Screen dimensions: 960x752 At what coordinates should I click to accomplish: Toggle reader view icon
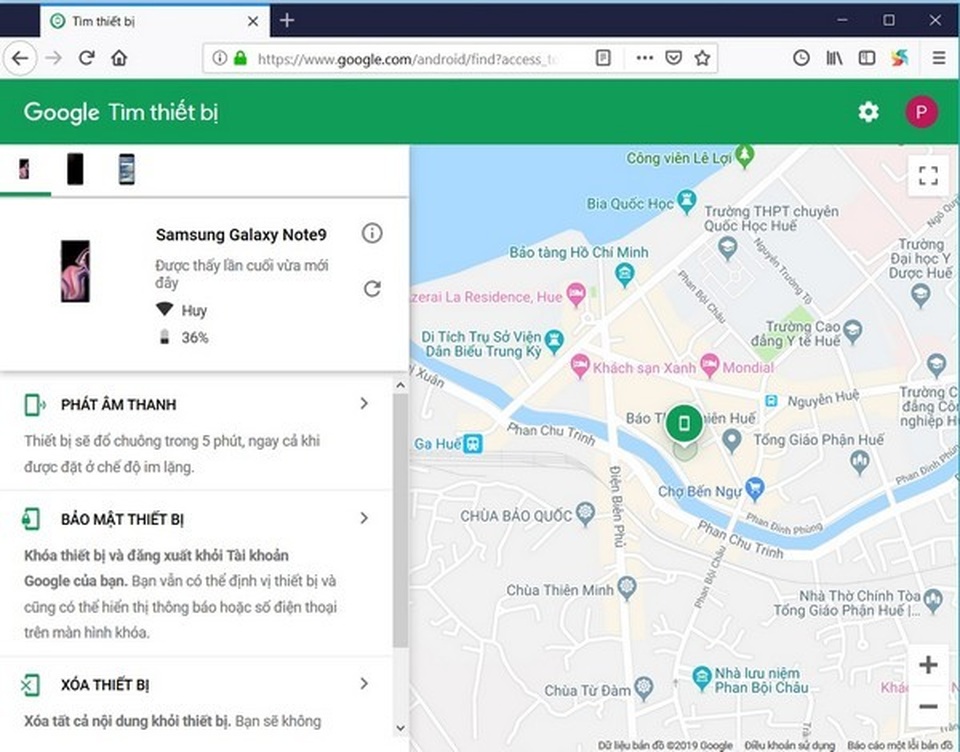point(603,58)
